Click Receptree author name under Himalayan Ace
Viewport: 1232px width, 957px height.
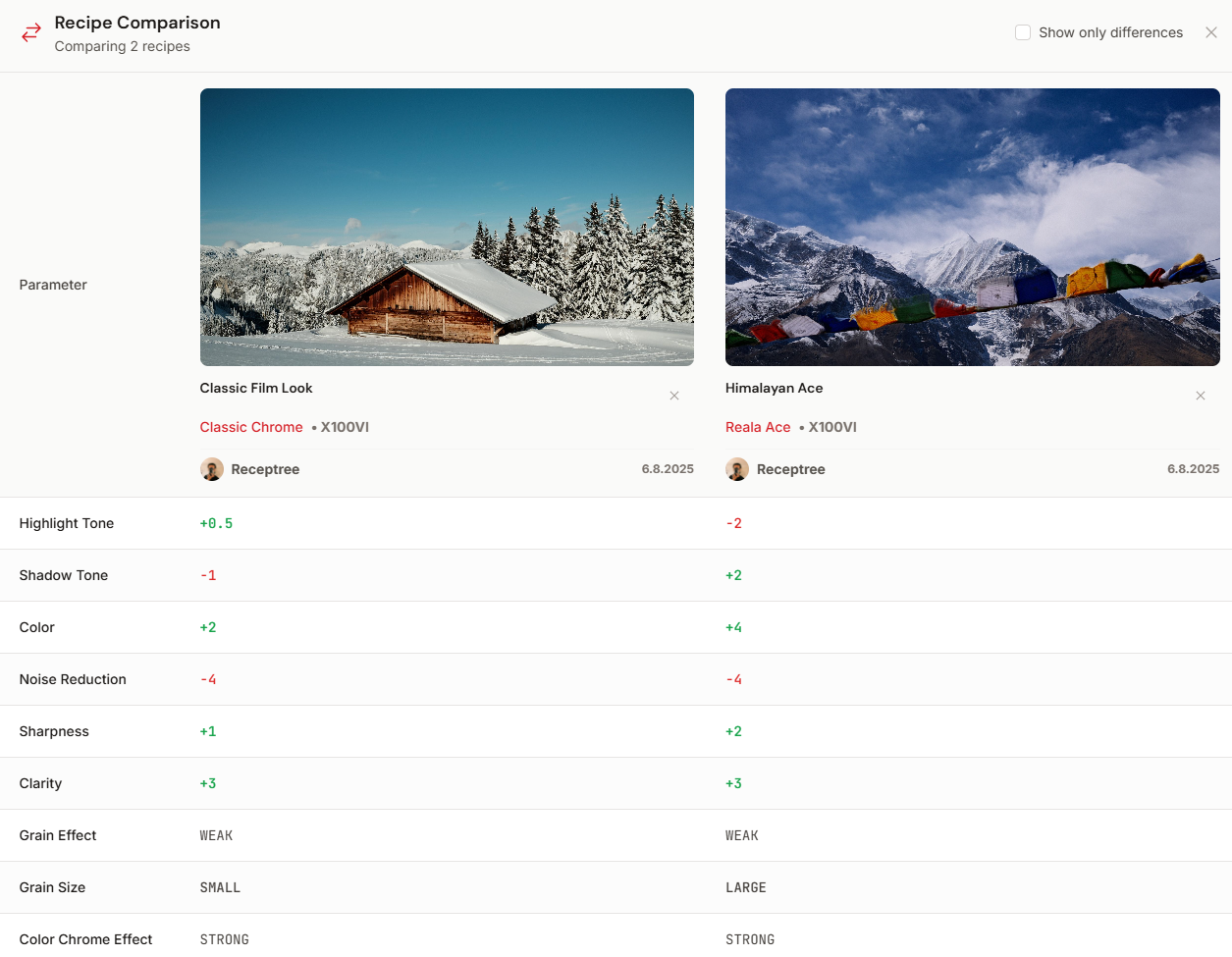(791, 469)
